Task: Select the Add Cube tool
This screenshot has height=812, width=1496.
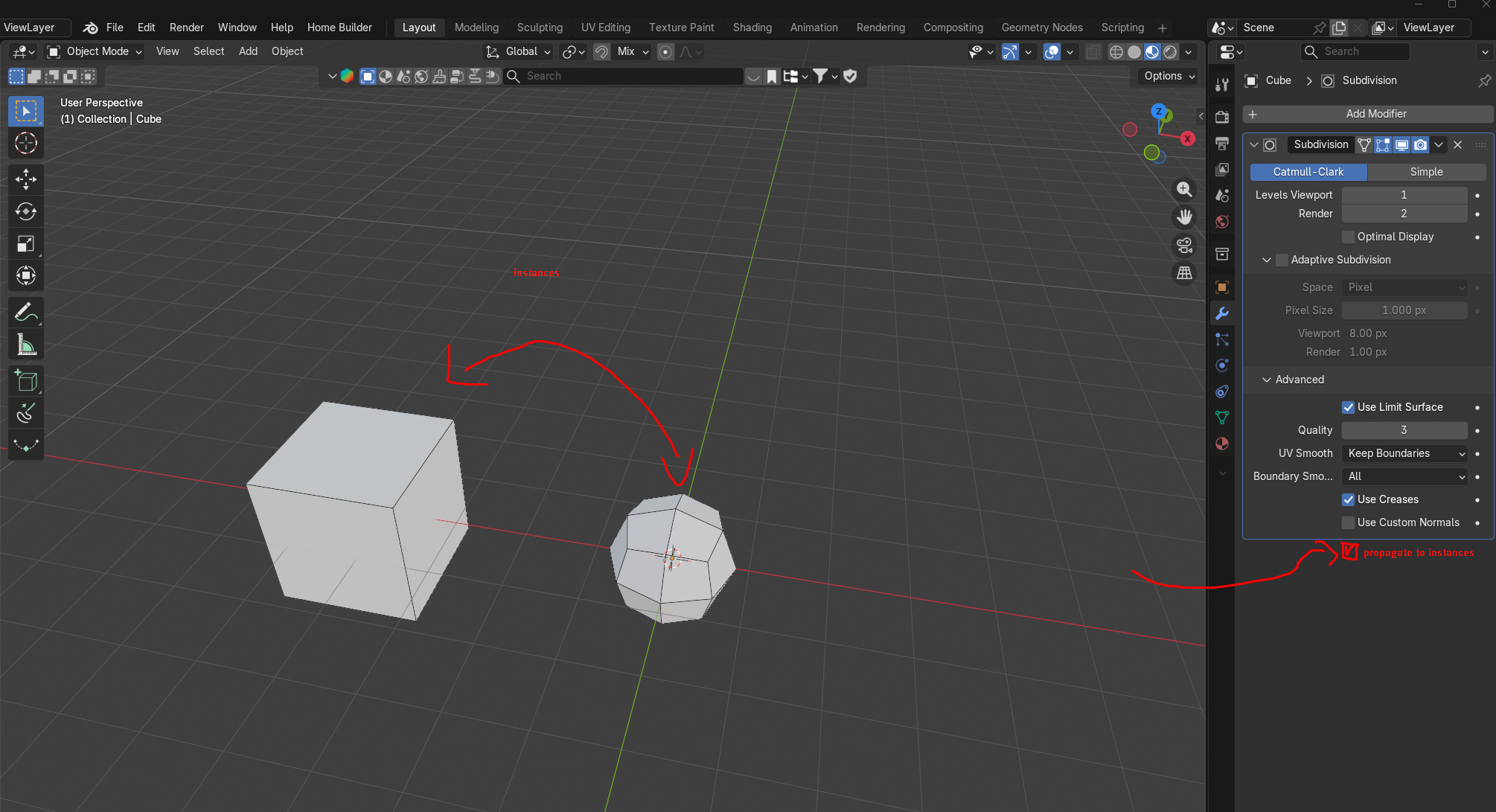Action: click(x=26, y=380)
